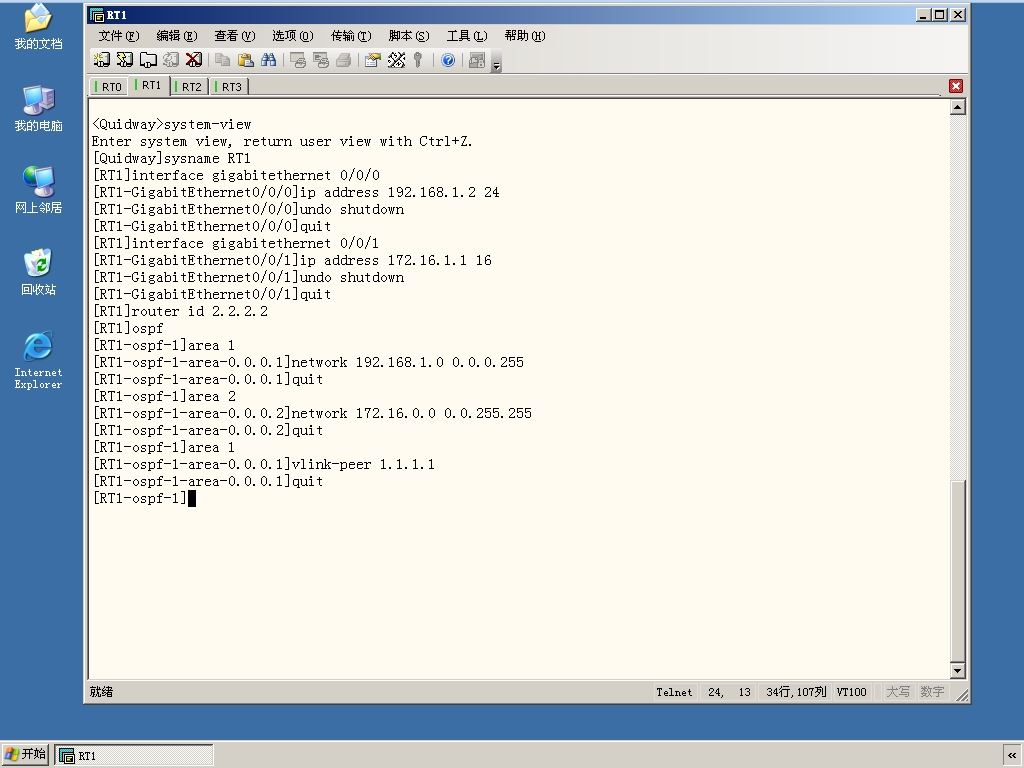The height and width of the screenshot is (768, 1024).
Task: Click 'ip address 192.168.1.2 24' line
Action: 296,192
